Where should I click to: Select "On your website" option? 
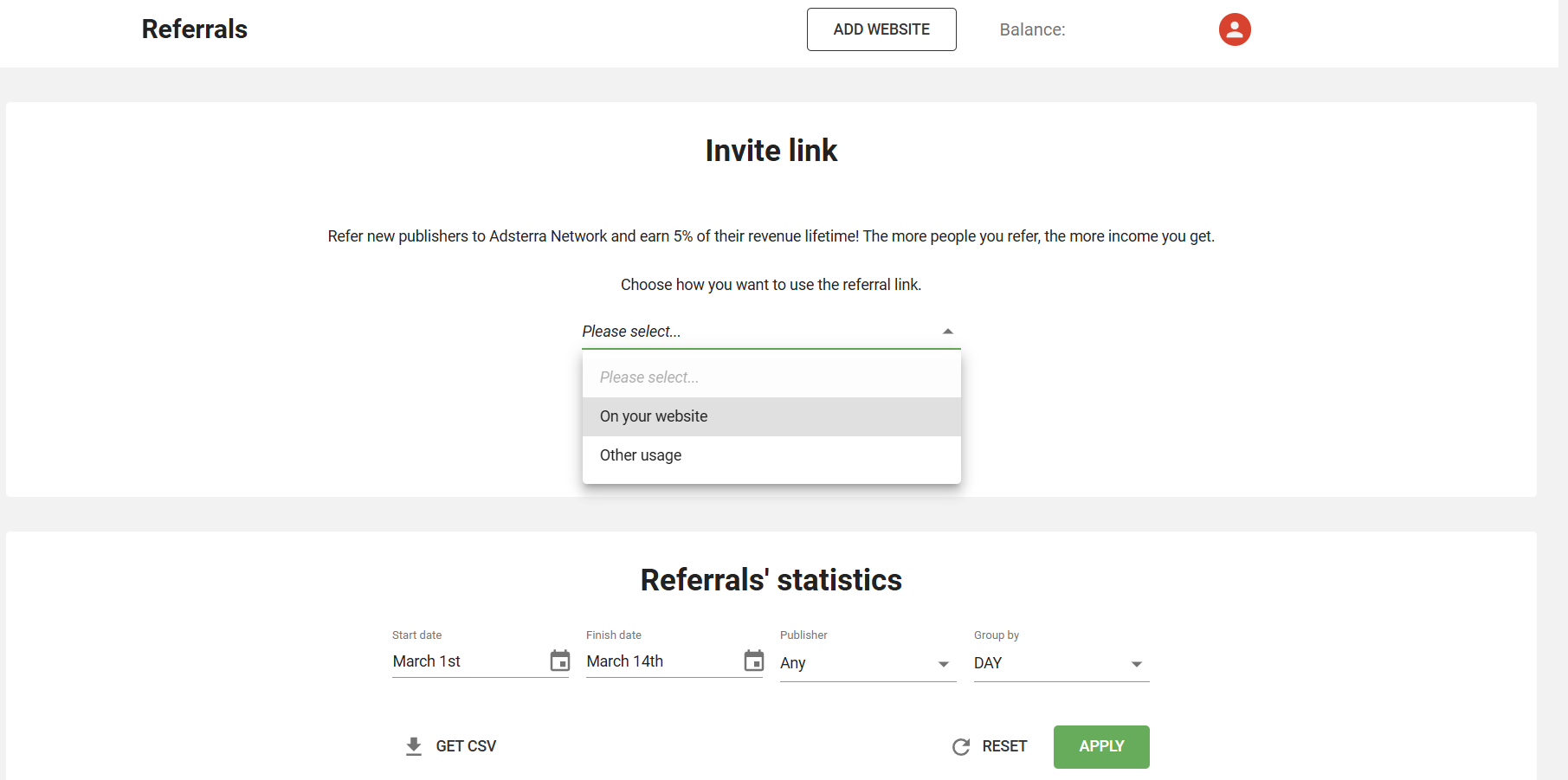(x=654, y=416)
